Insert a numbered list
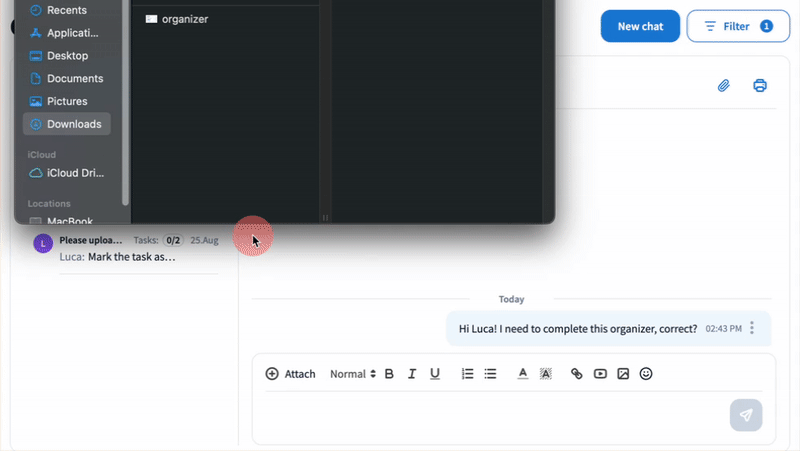 click(467, 374)
